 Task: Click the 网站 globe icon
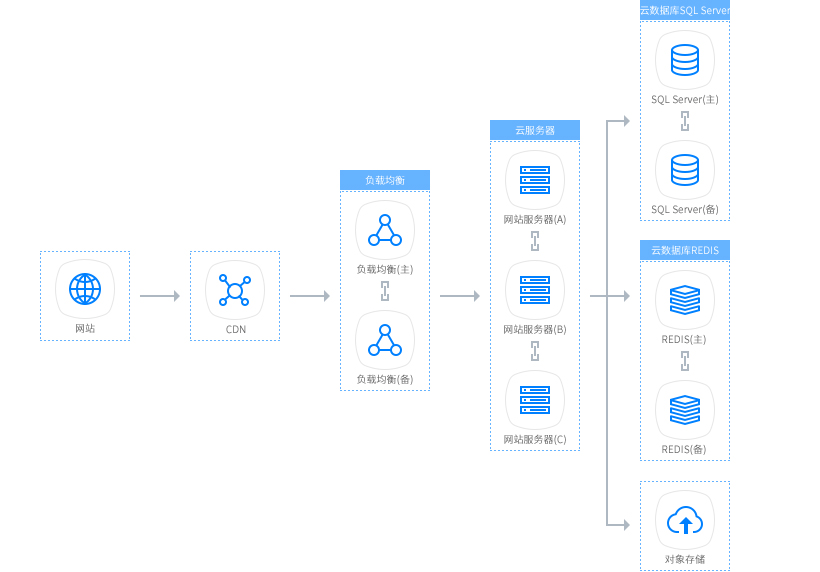[85, 289]
